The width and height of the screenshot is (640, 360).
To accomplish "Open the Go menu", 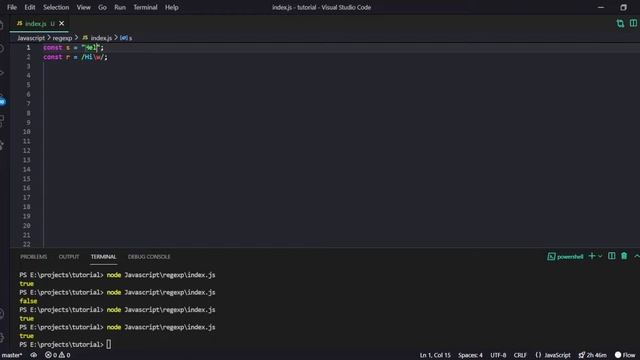I will (102, 7).
